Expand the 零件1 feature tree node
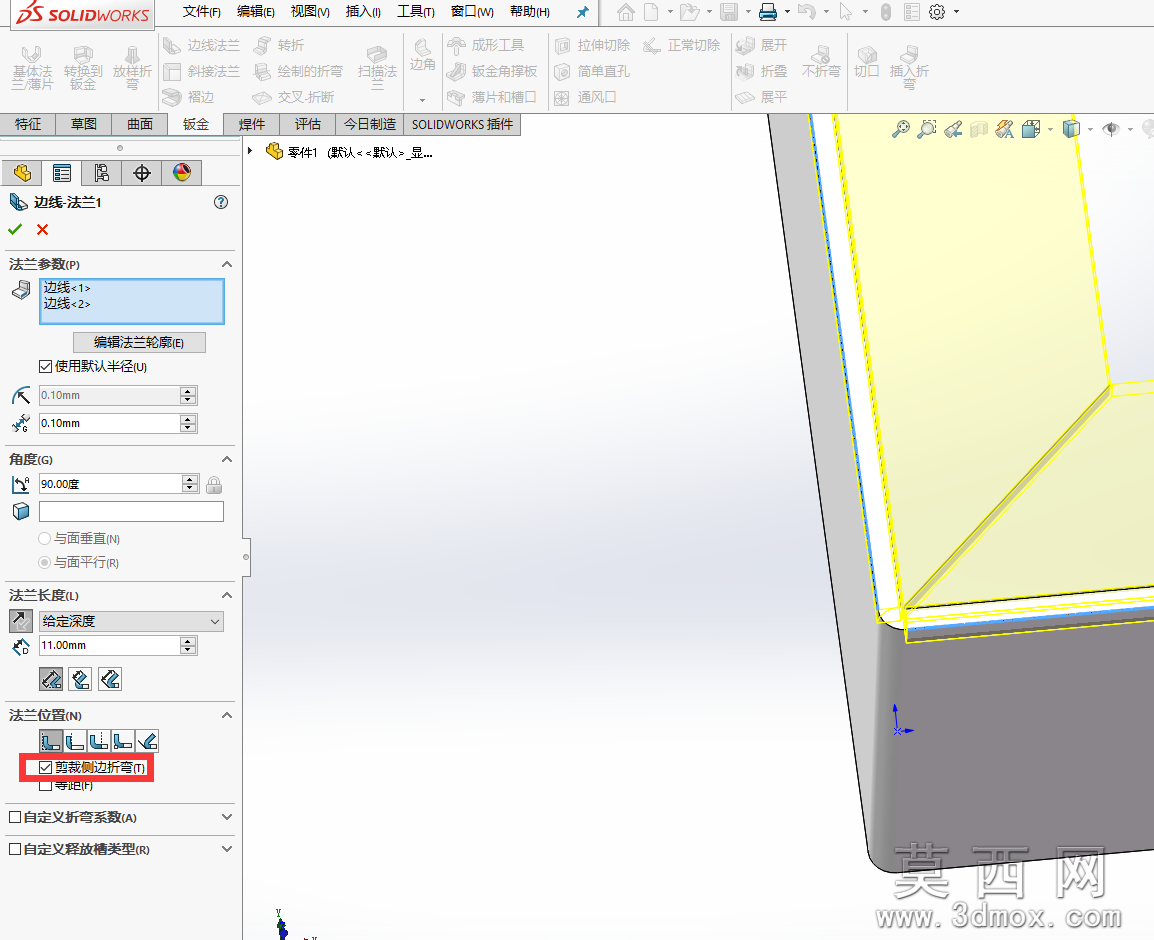Viewport: 1154px width, 940px height. [250, 152]
